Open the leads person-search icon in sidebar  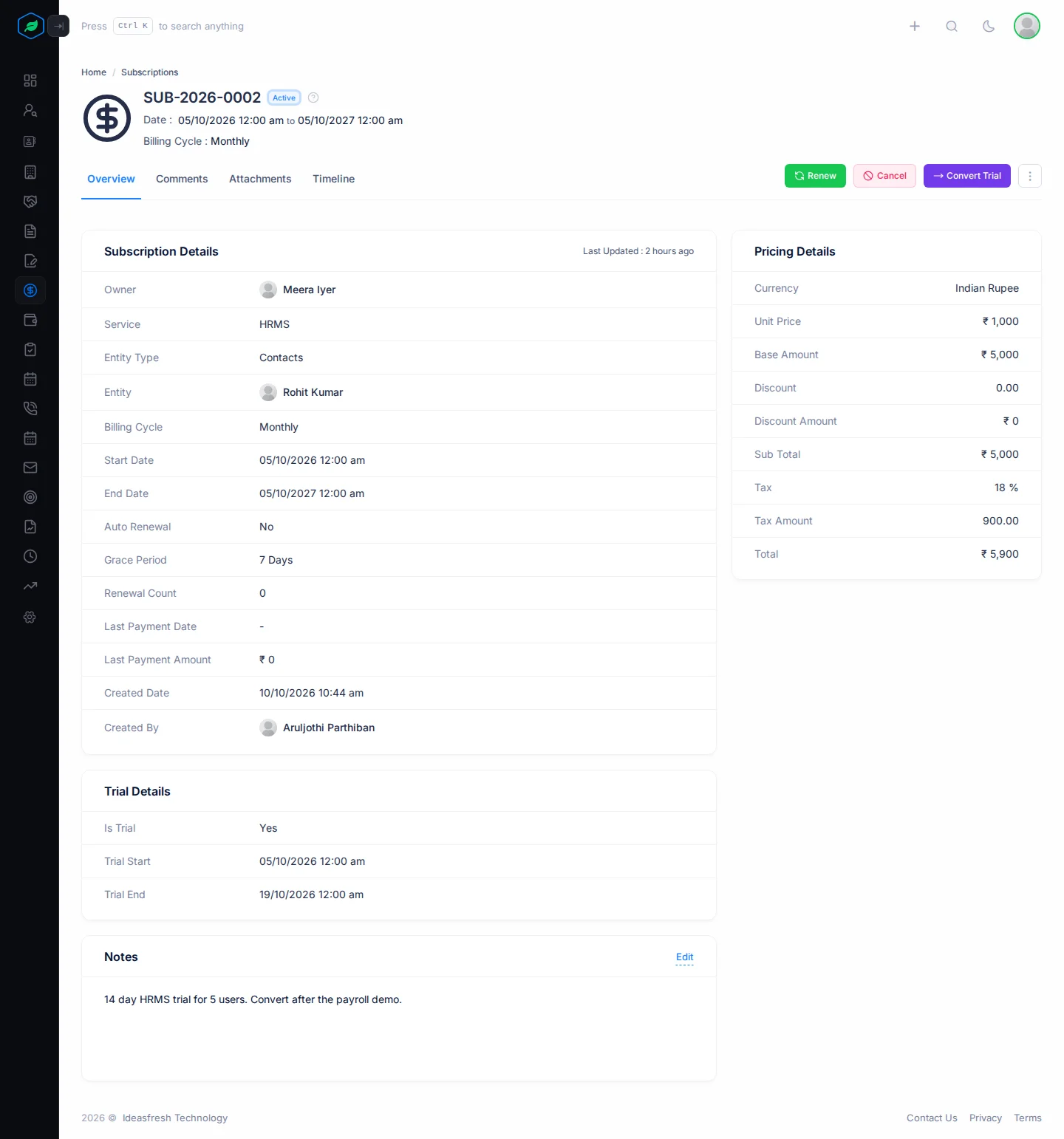point(30,110)
